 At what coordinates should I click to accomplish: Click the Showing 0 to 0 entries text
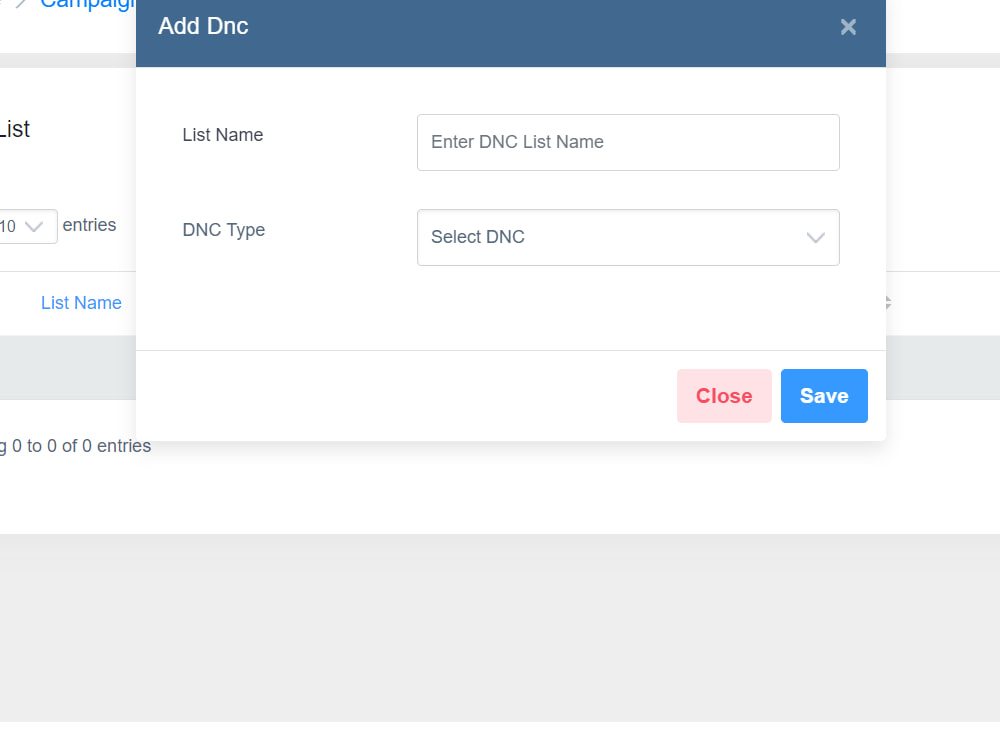click(75, 446)
